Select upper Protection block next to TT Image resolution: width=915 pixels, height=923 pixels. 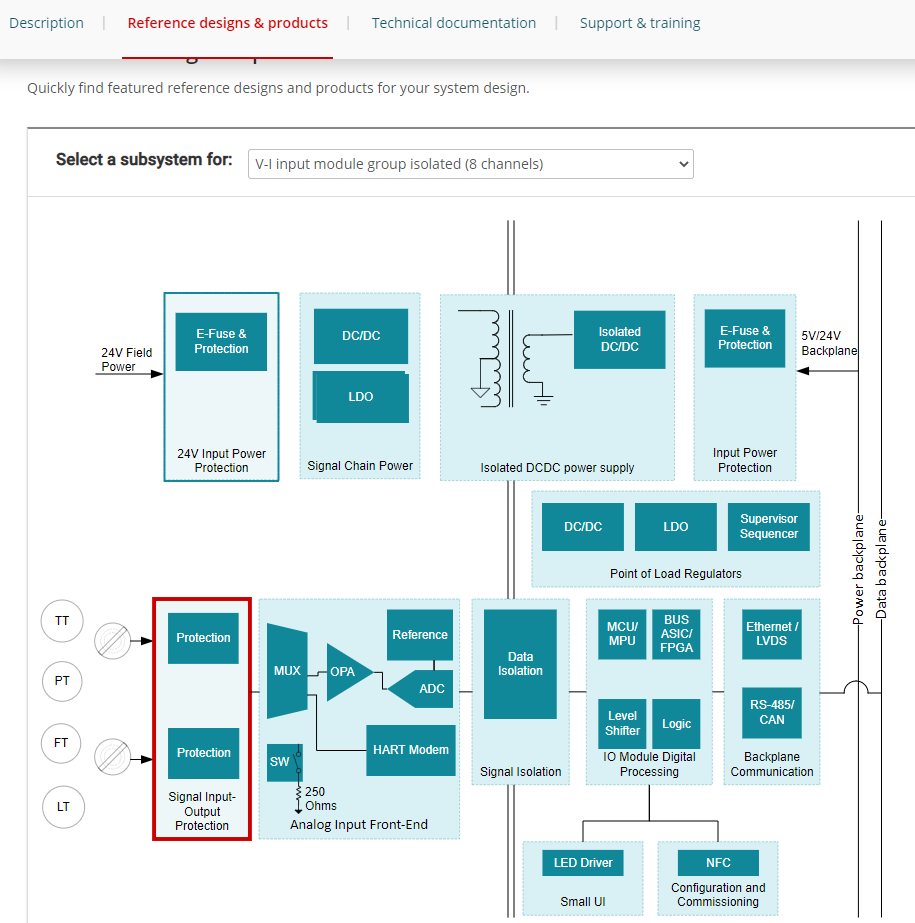[203, 638]
